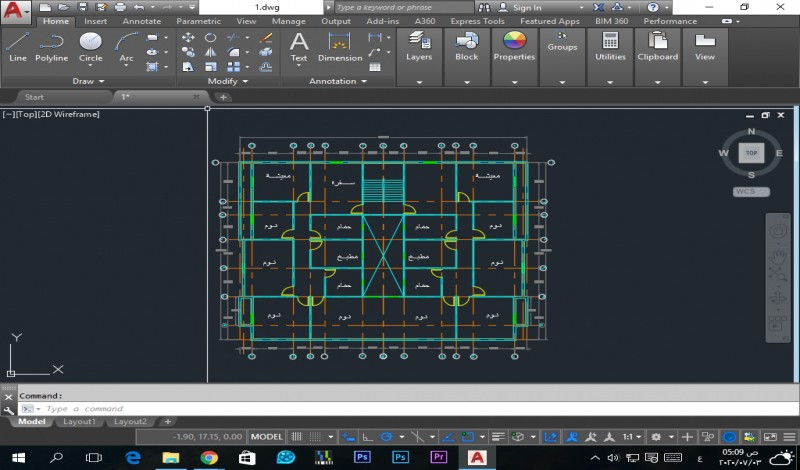Viewport: 800px width, 470px height.
Task: Switch to the Annotate ribbon tab
Action: pos(141,21)
